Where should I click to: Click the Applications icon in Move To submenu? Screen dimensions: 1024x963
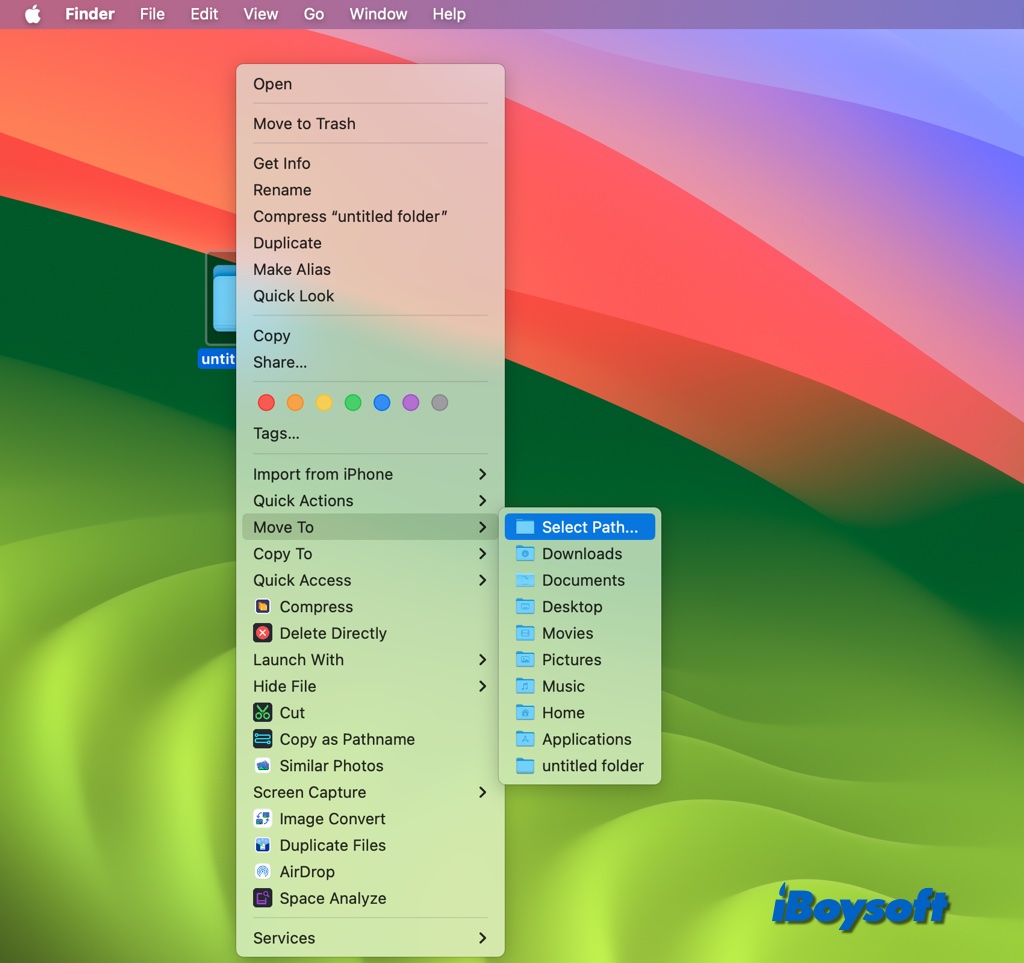pyautogui.click(x=525, y=739)
